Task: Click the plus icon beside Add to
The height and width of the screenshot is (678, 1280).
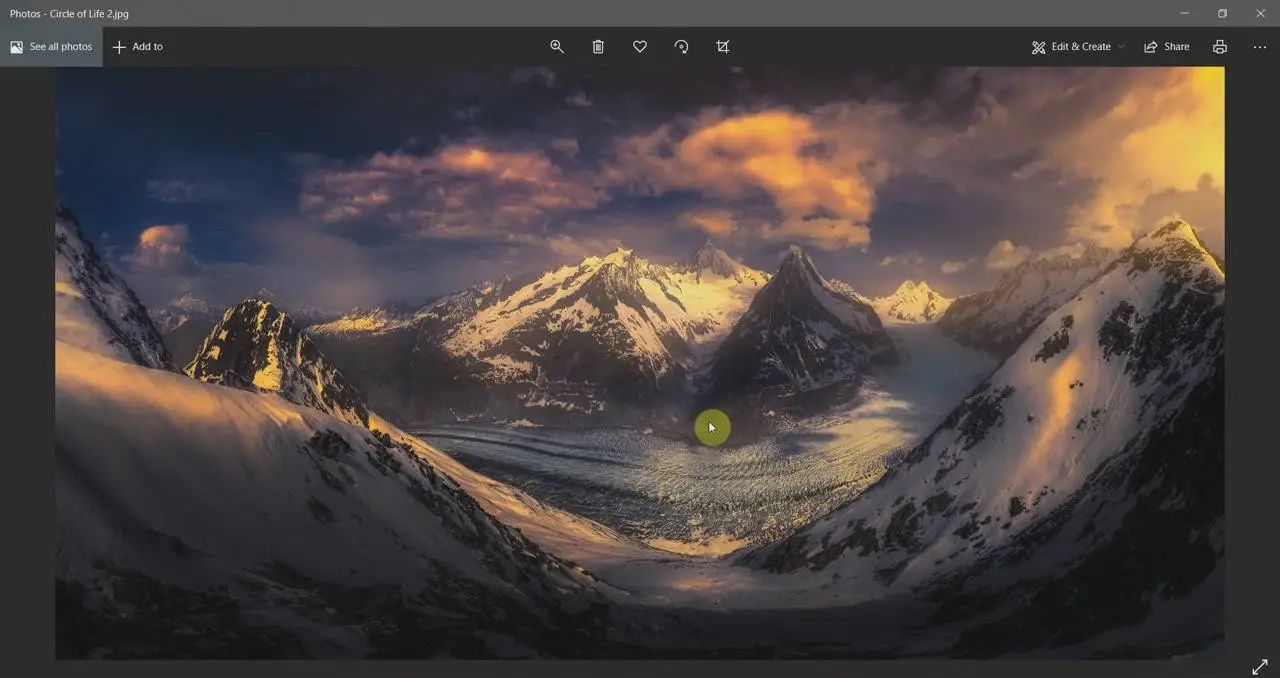Action: point(119,47)
